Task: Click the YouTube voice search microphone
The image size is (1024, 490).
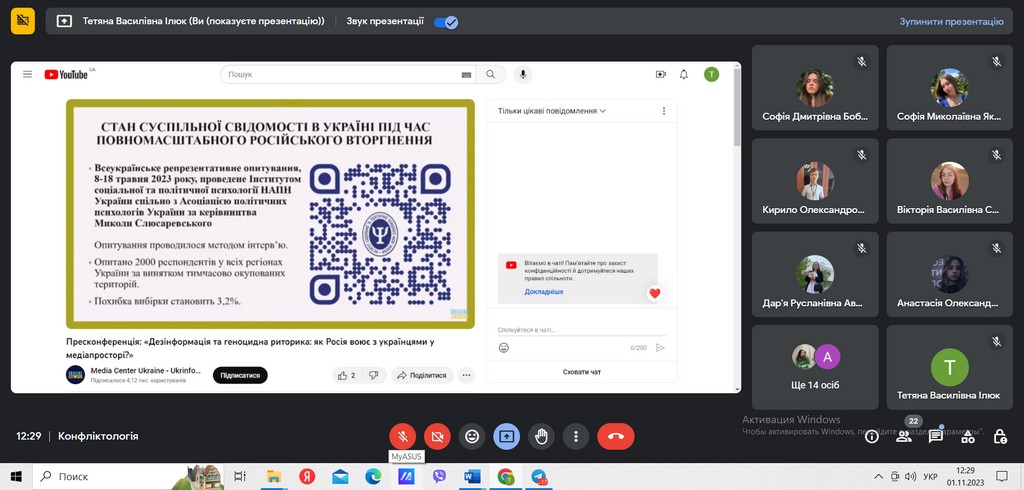Action: [x=522, y=74]
